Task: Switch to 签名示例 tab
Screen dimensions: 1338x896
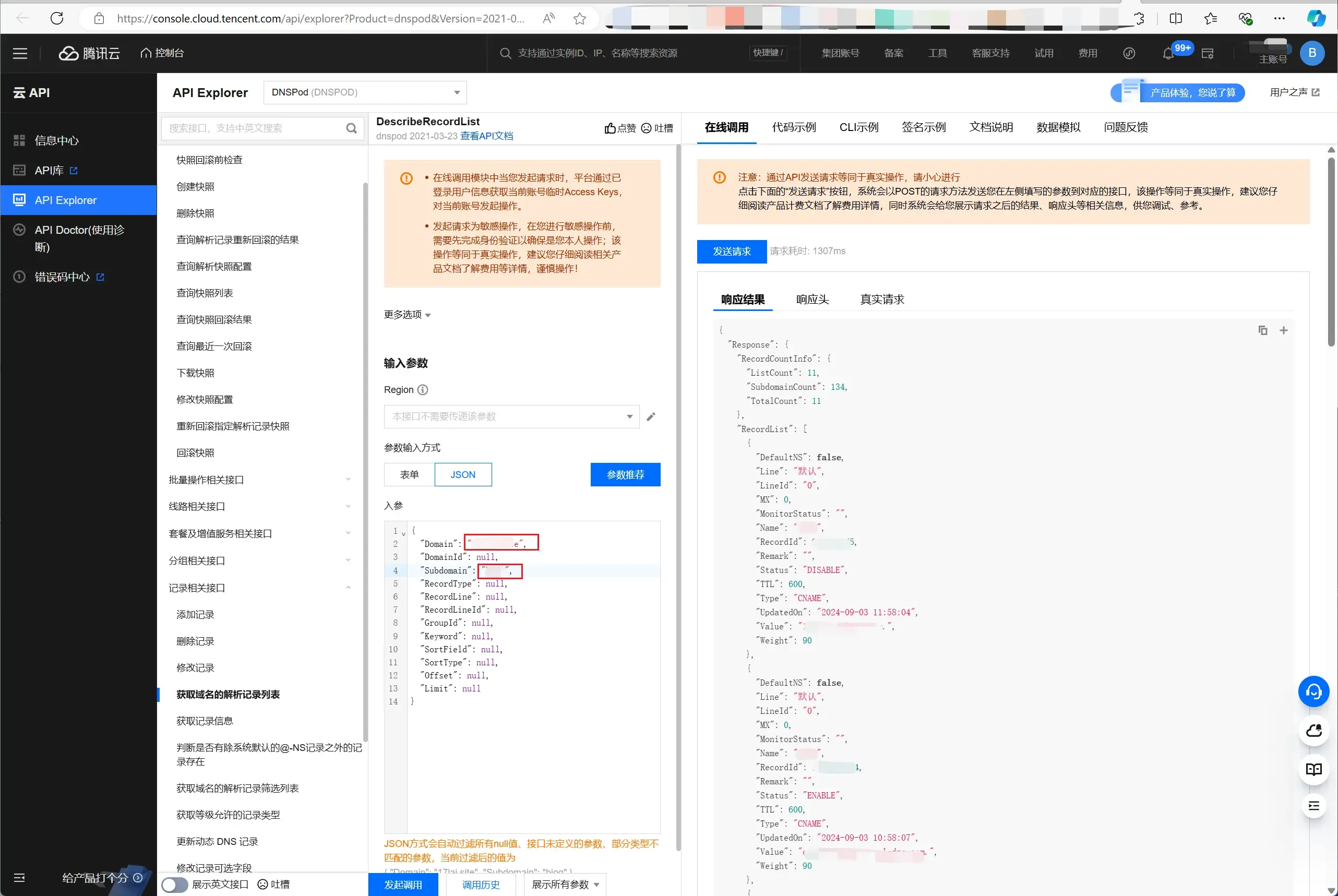Action: click(924, 127)
